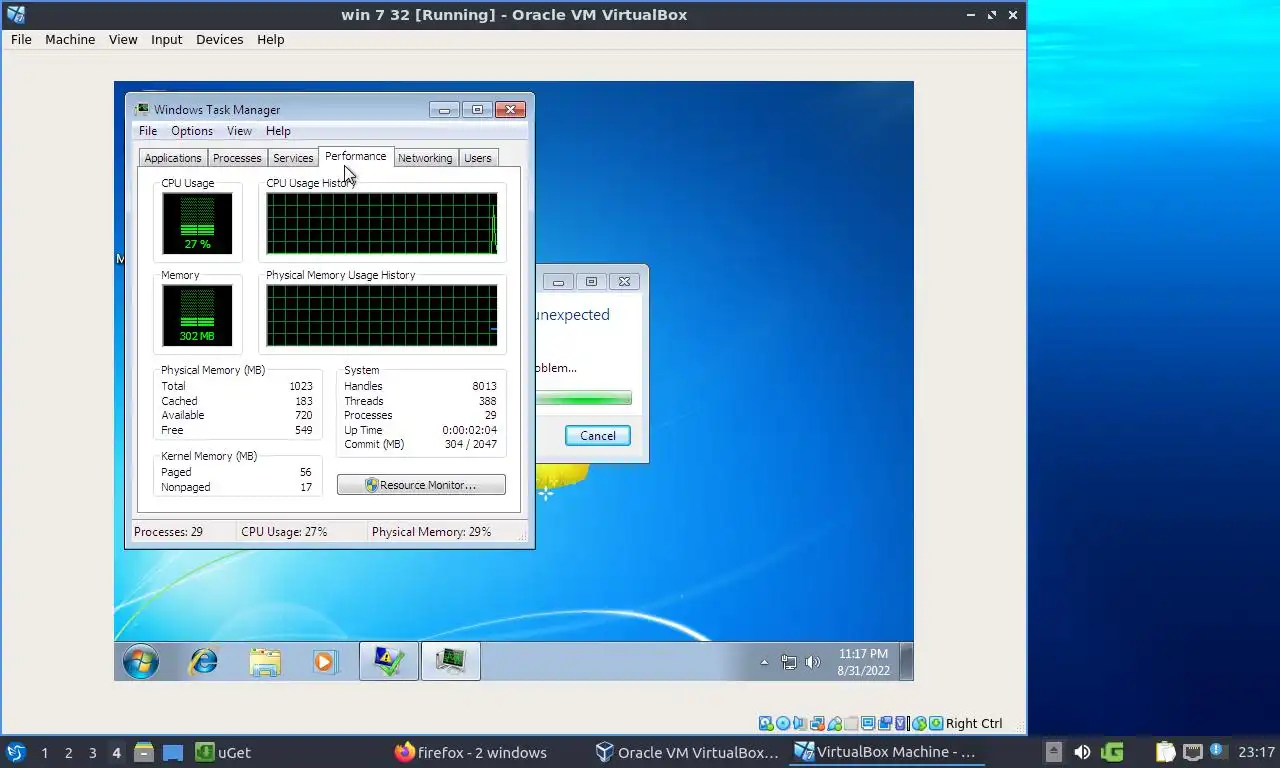Click VirtualBox audio status icon
The height and width of the screenshot is (768, 1280).
(800, 723)
